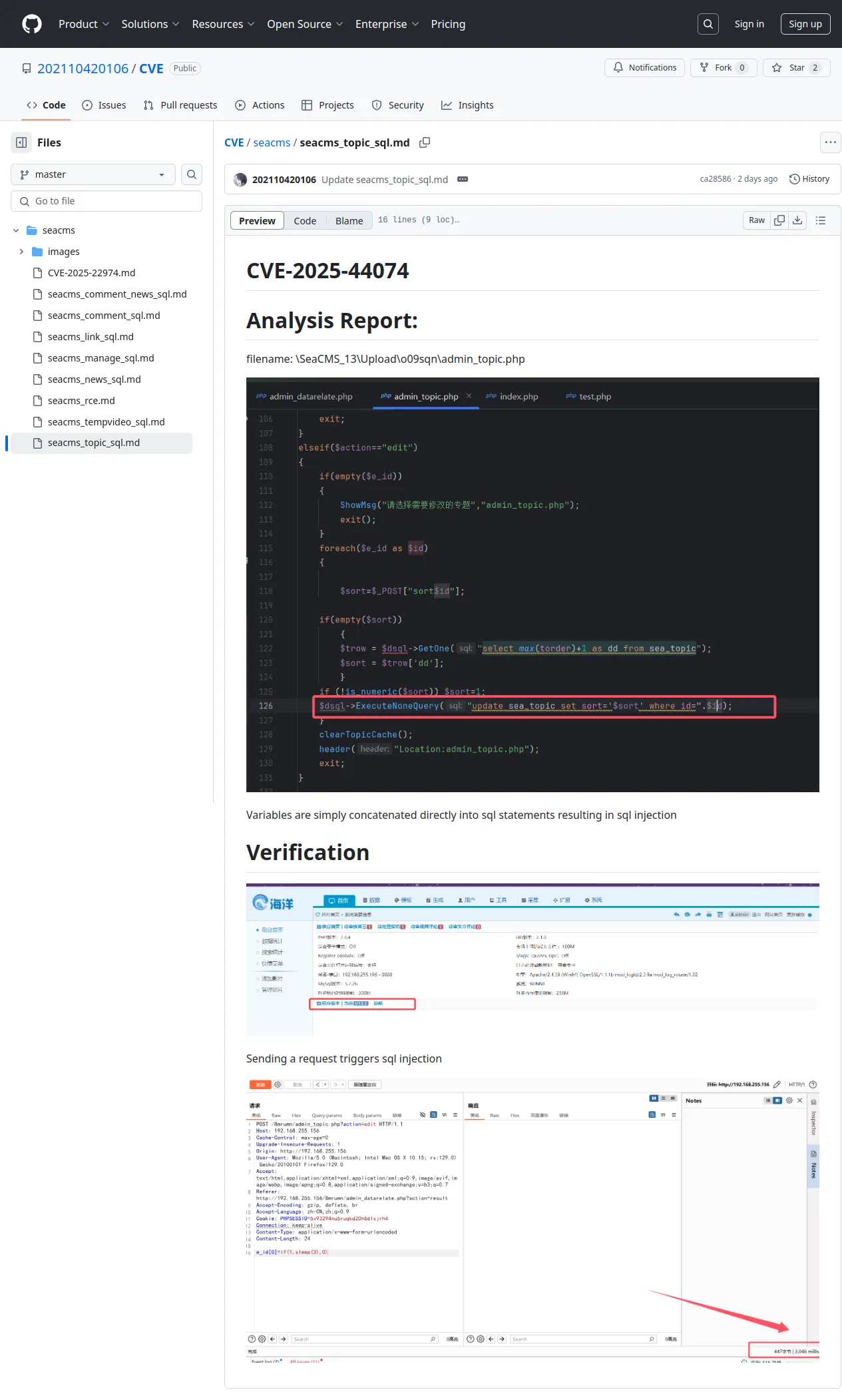Open the more file actions ellipsis menu
This screenshot has width=842, height=1400.
[x=831, y=142]
